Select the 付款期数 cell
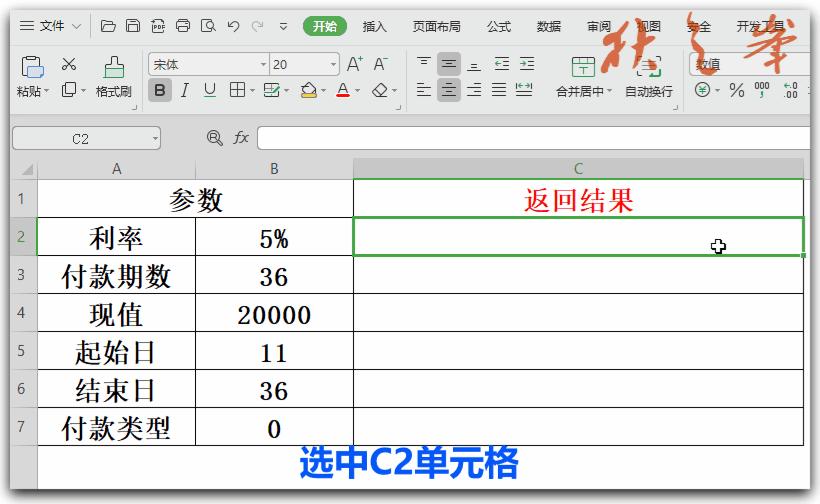The height and width of the screenshot is (504, 820). pyautogui.click(x=116, y=275)
